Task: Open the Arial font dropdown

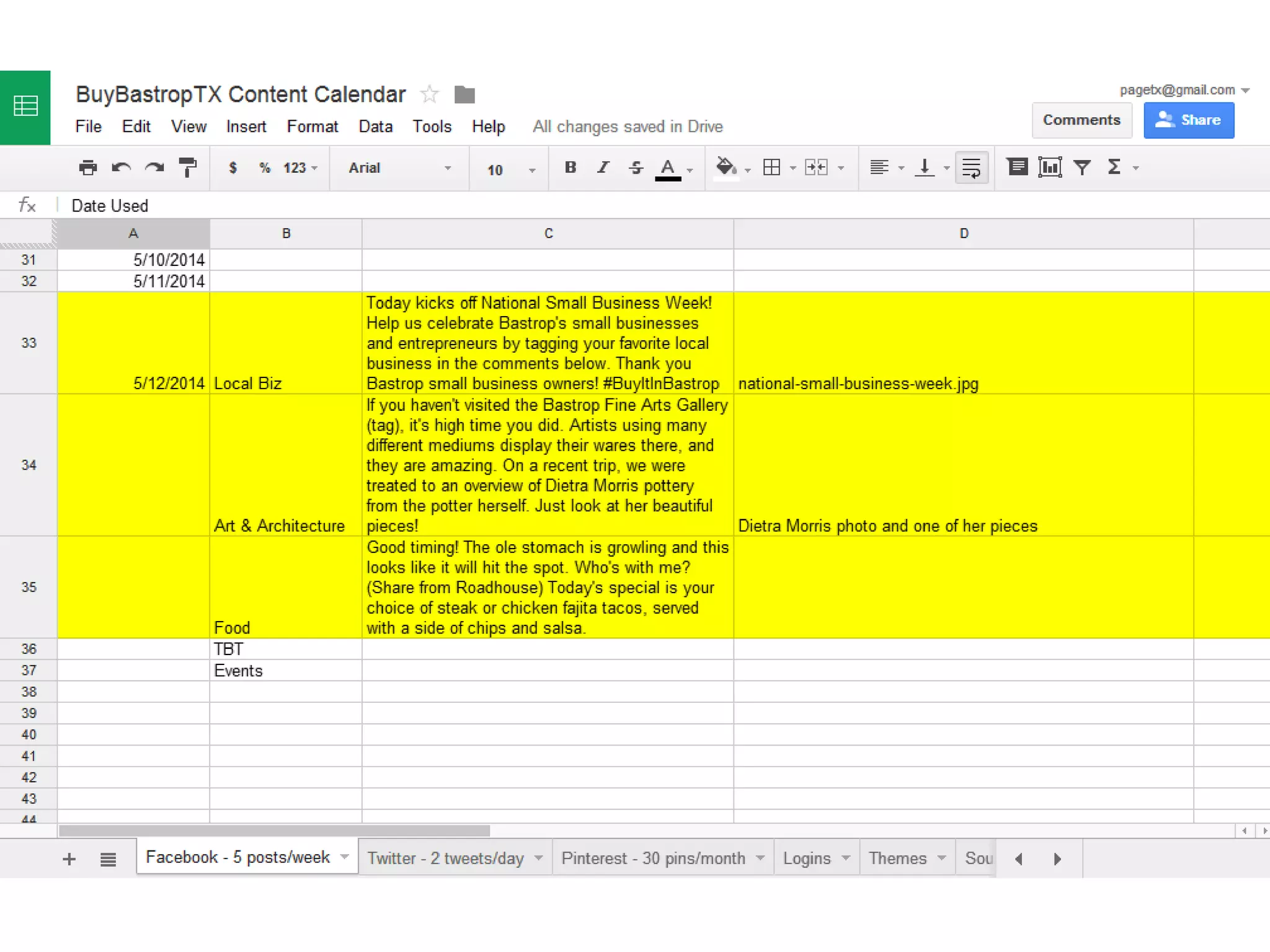Action: (x=399, y=168)
